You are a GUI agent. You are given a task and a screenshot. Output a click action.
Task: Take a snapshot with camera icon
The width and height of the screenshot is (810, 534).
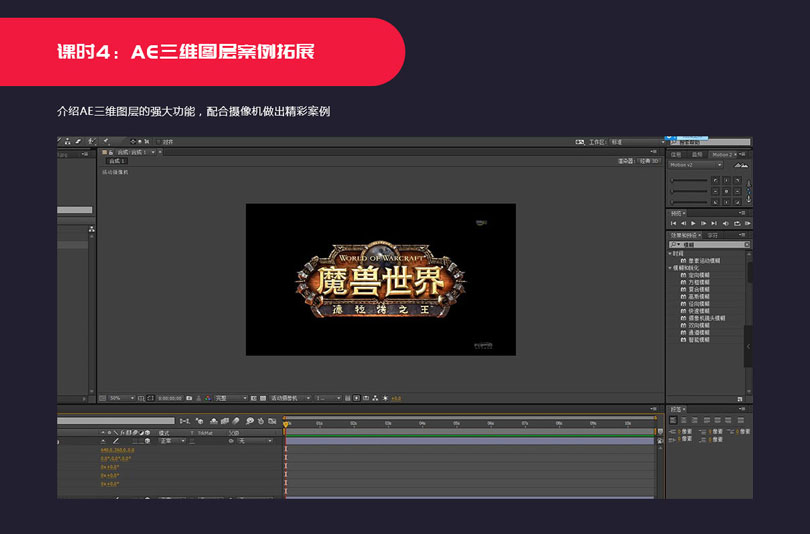(189, 398)
